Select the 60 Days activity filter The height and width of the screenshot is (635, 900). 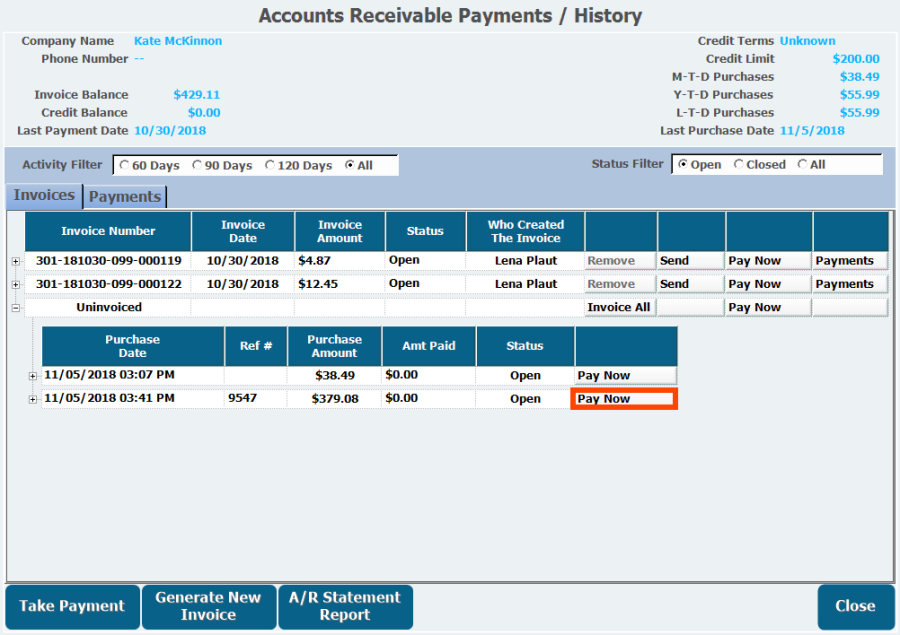coord(124,165)
